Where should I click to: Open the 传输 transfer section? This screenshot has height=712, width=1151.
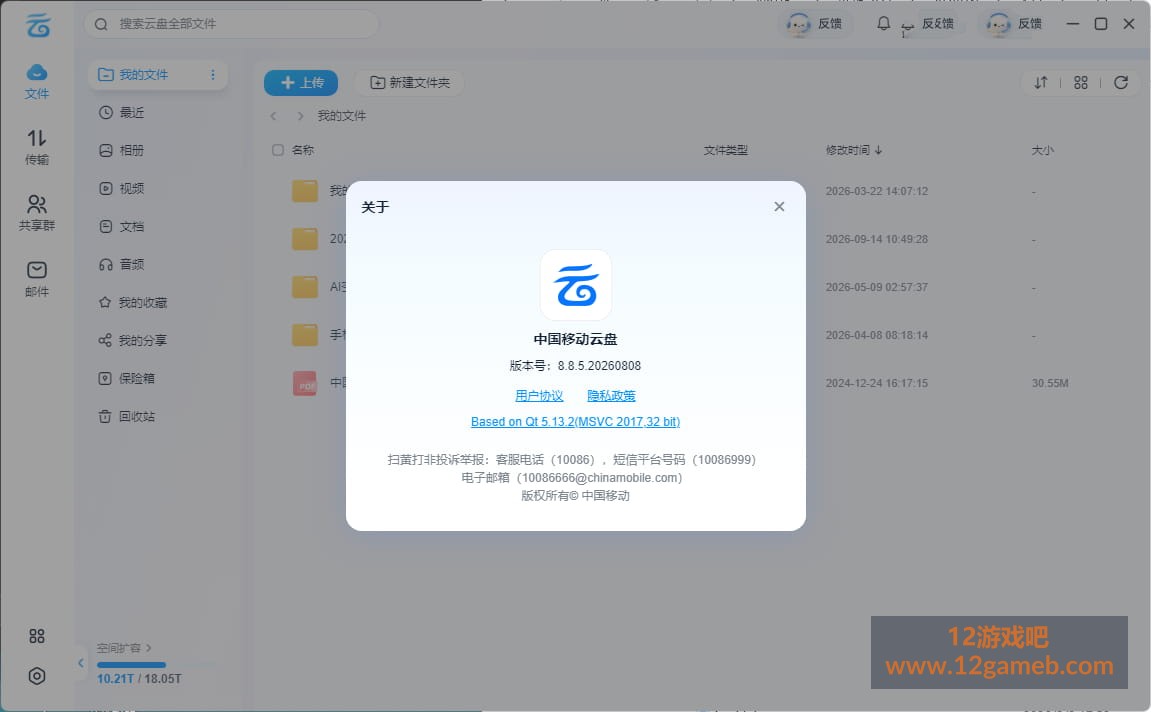pos(37,148)
